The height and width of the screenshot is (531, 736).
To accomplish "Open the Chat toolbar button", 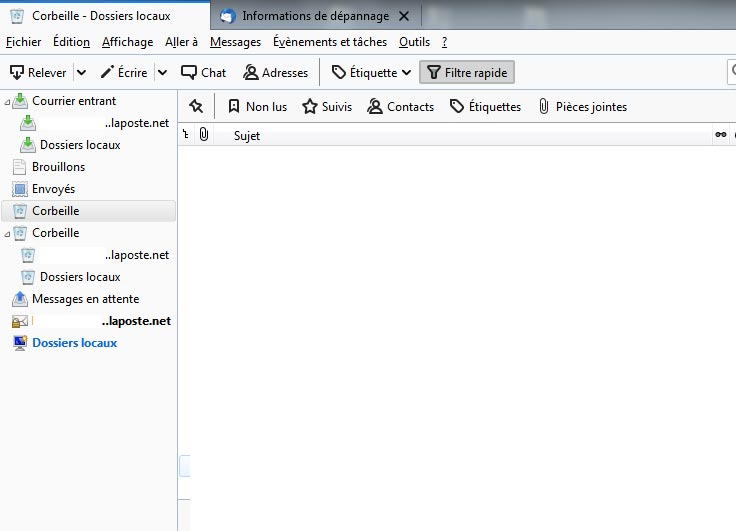I will (204, 73).
